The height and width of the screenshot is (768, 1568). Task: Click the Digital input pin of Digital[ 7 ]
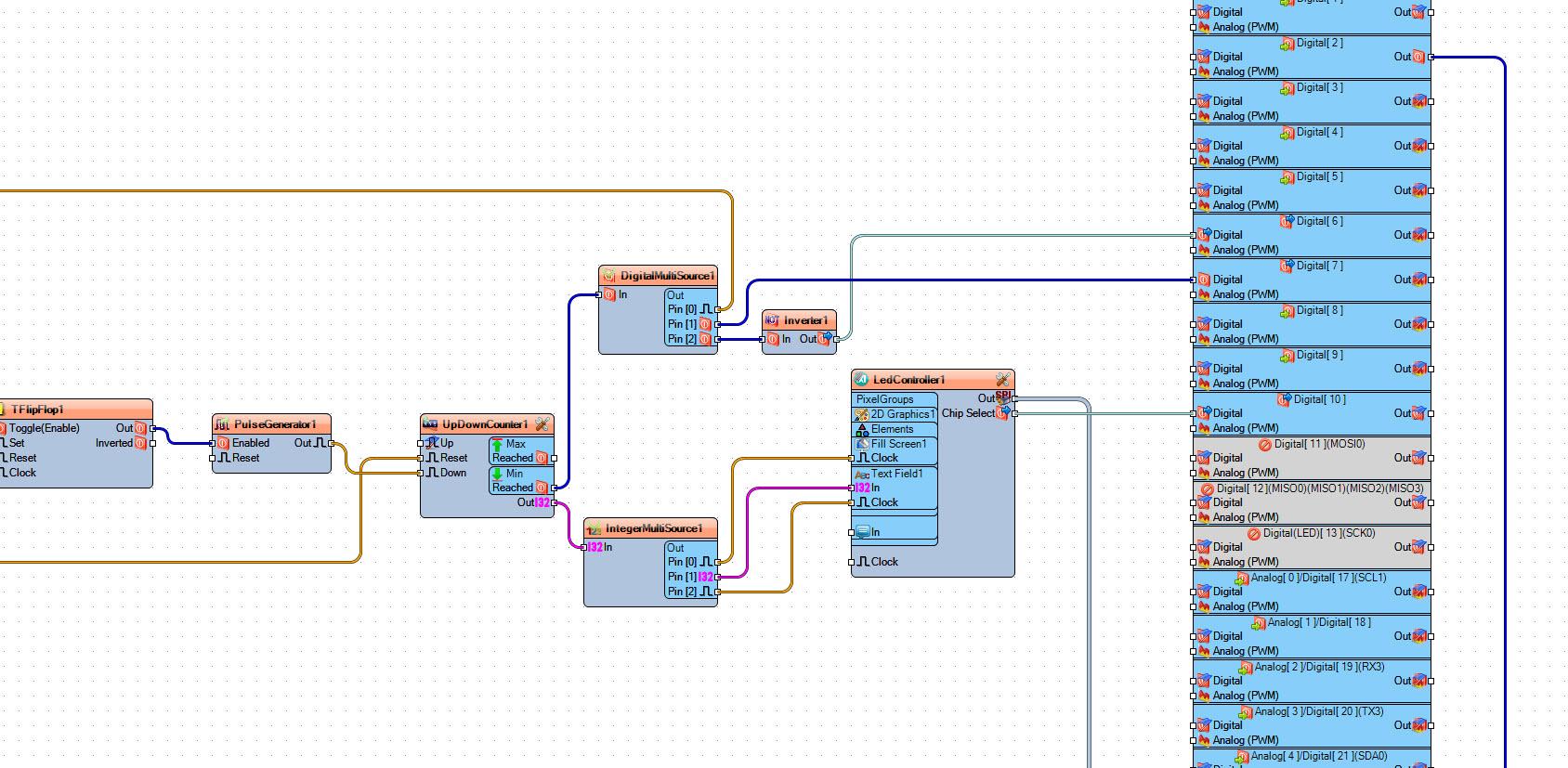click(1220, 280)
